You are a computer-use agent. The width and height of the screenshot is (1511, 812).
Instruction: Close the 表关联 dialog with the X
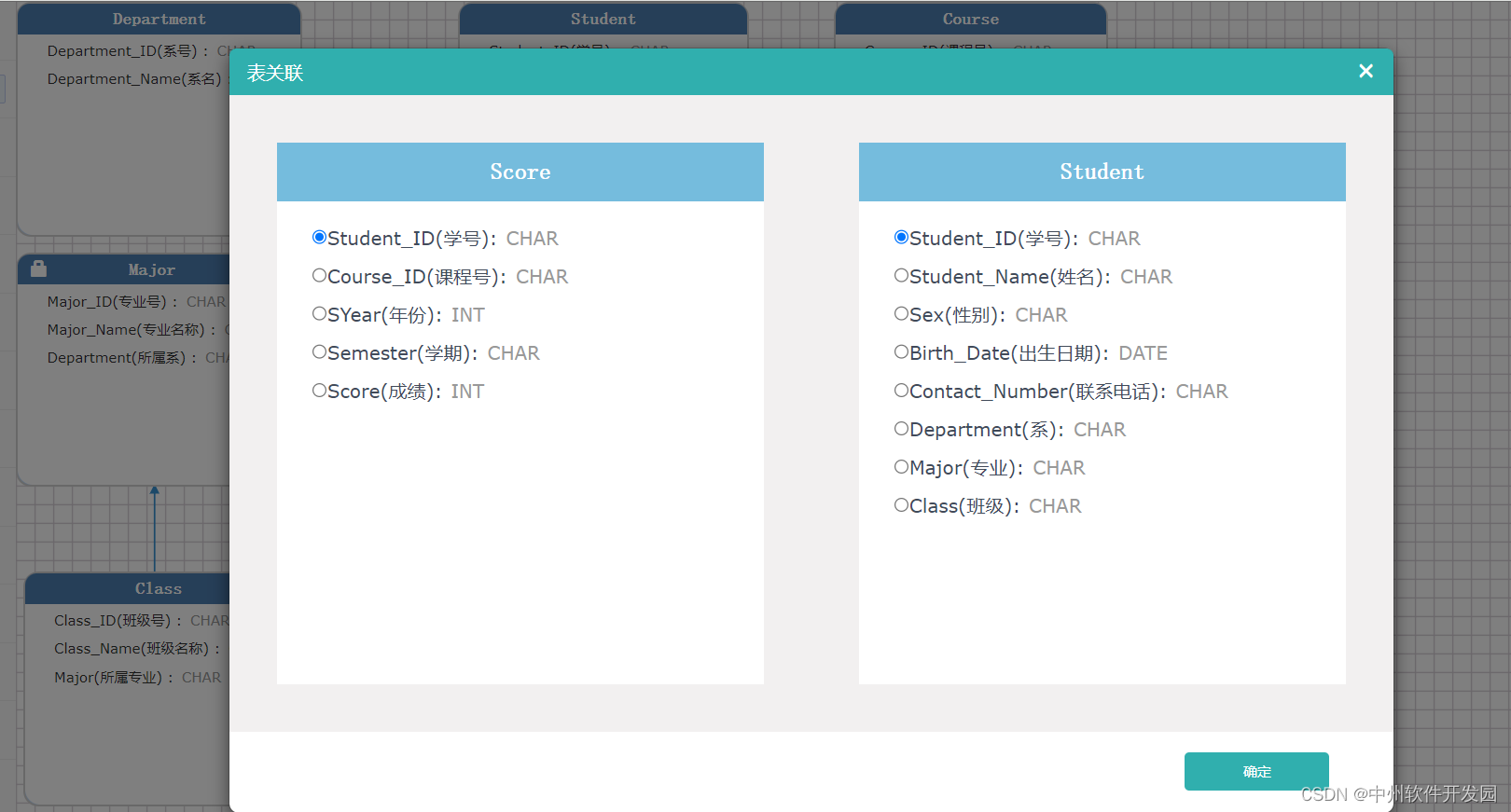(x=1365, y=71)
